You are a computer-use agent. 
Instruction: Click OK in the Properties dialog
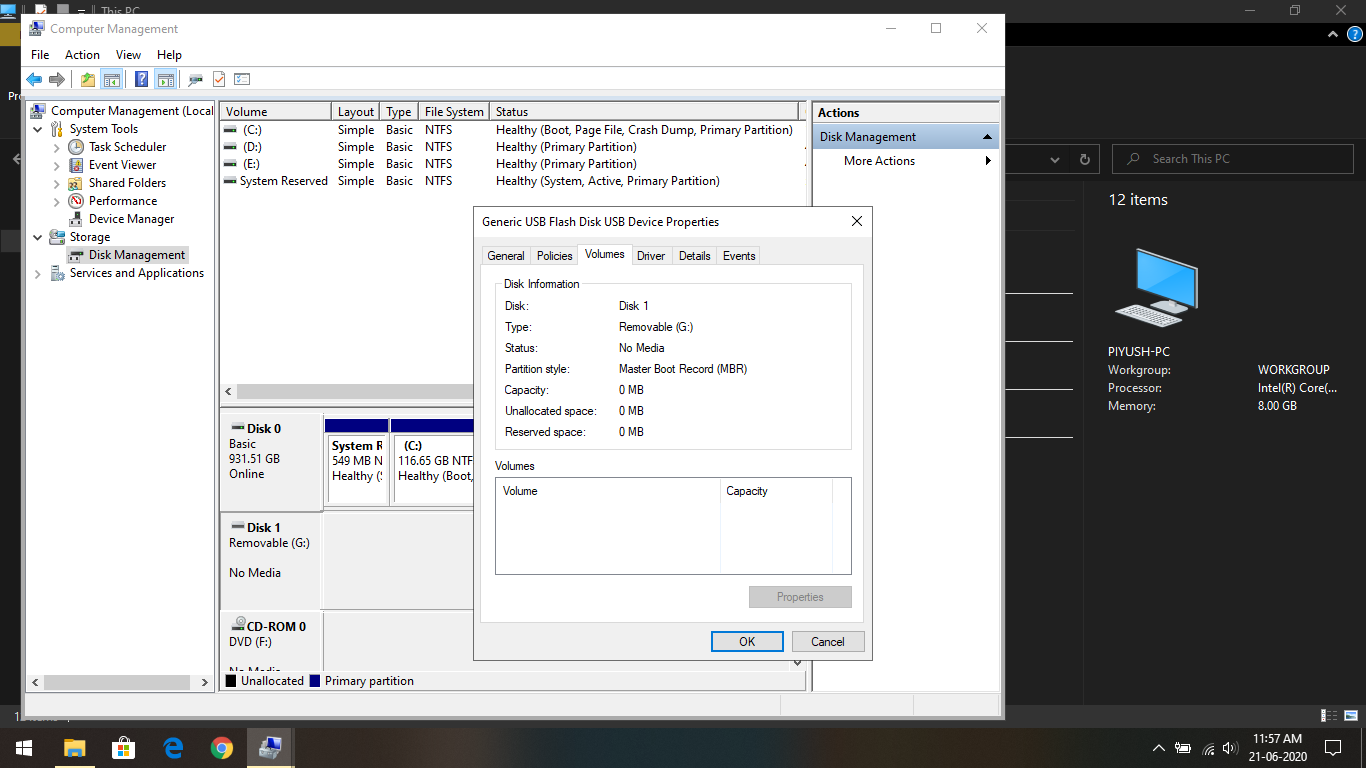(x=747, y=642)
